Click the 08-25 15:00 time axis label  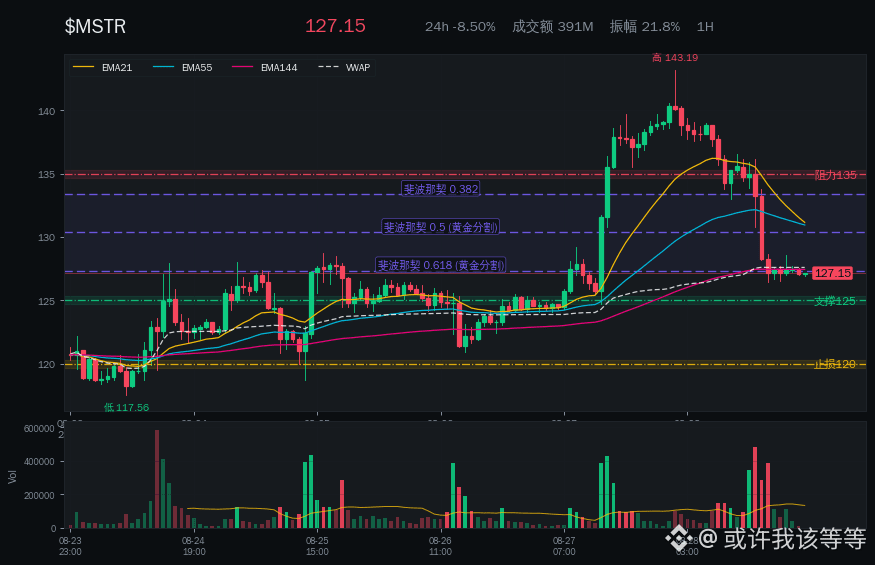317,546
